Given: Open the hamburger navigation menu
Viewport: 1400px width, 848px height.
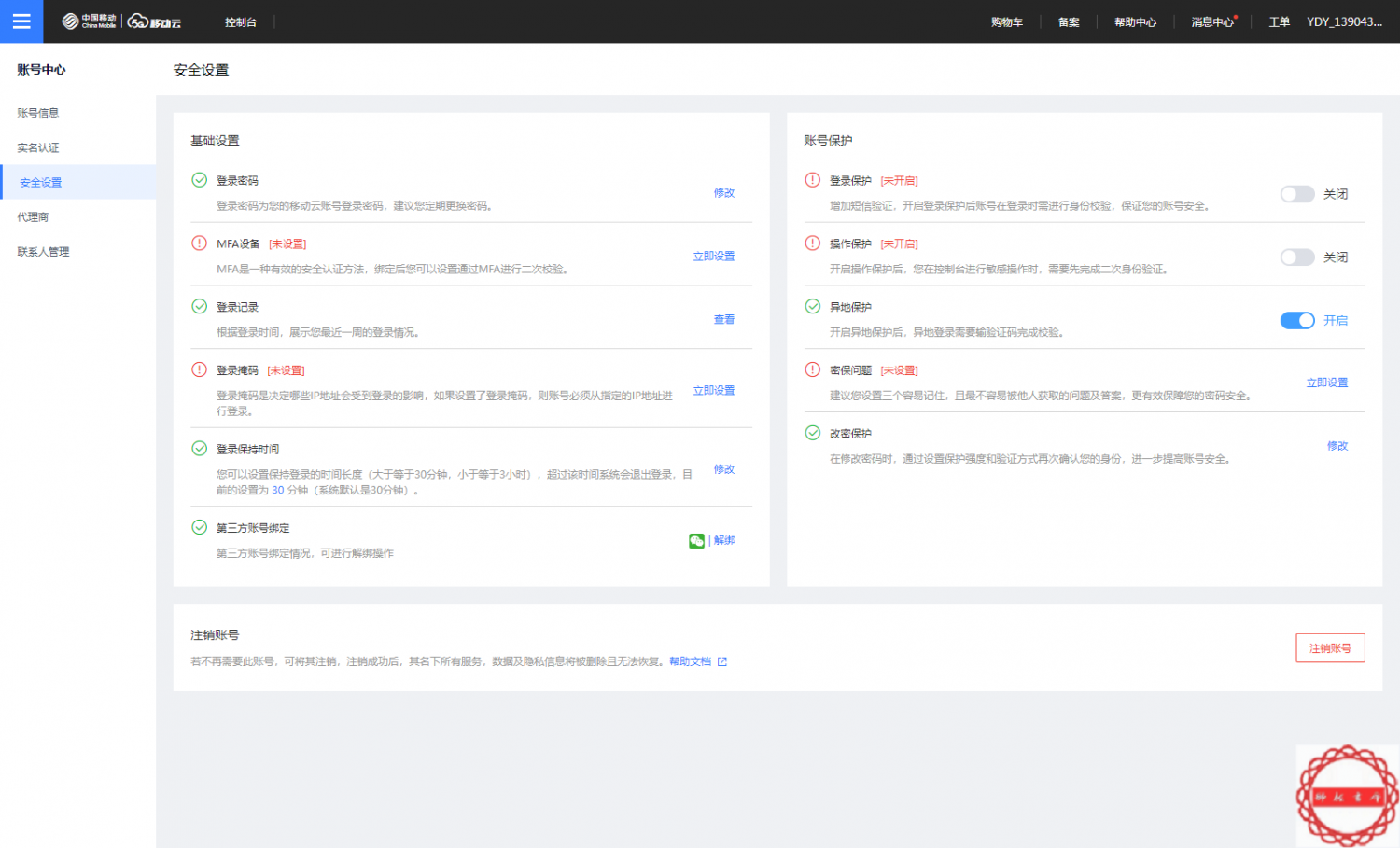Looking at the screenshot, I should (21, 21).
